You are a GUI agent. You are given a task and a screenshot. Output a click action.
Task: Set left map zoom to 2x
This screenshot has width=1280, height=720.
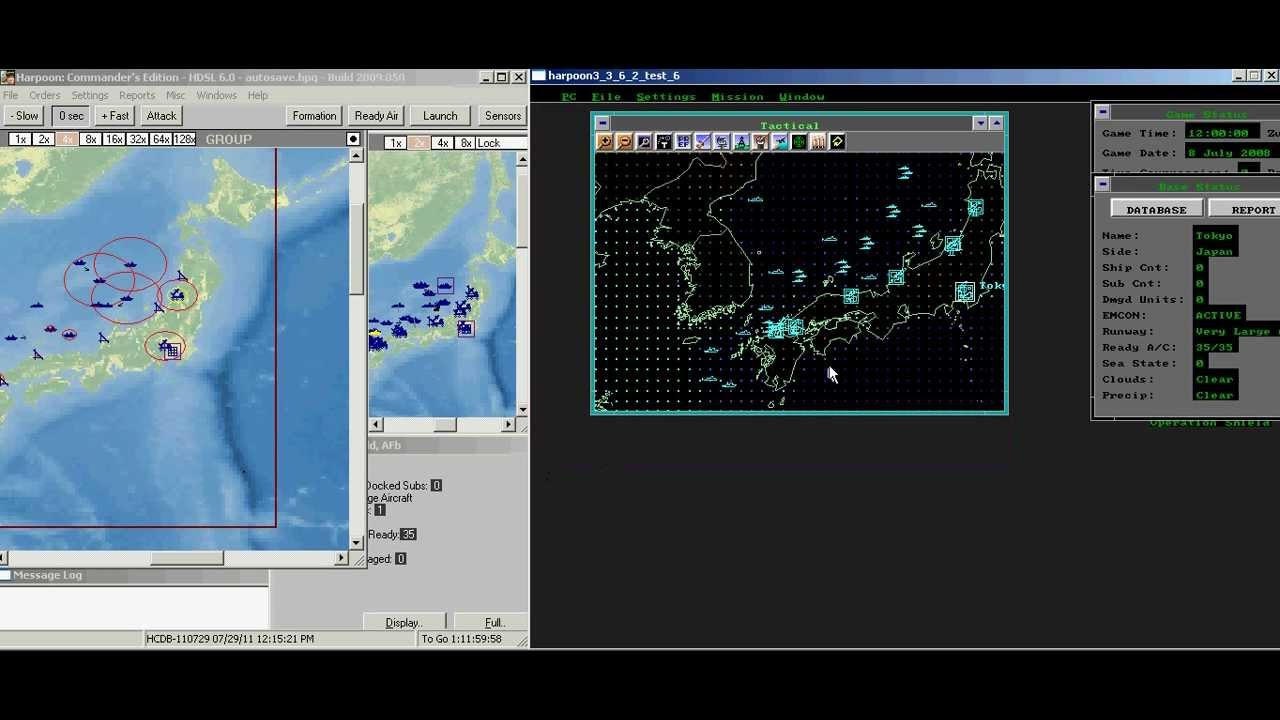pos(44,139)
